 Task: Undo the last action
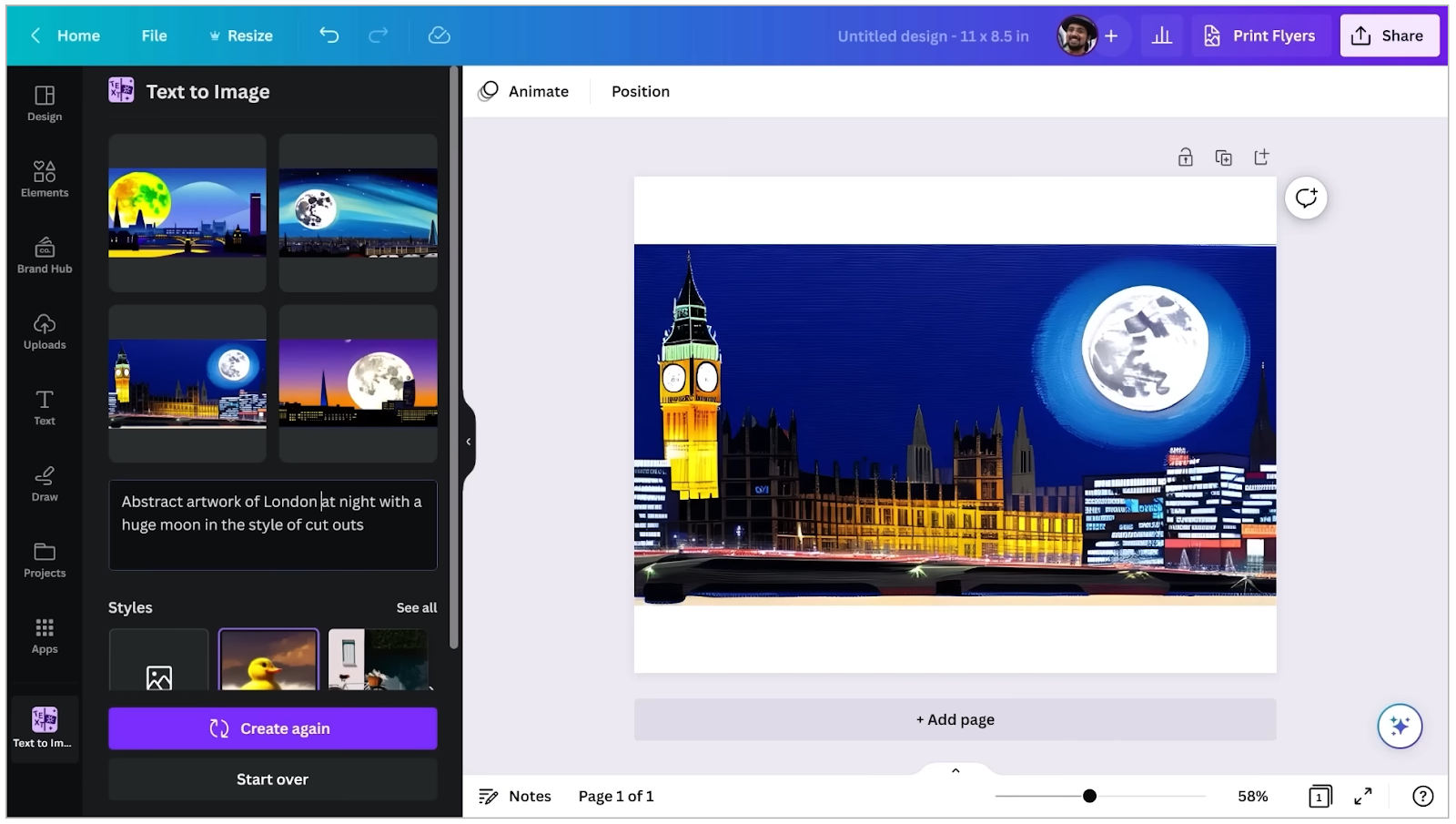click(x=329, y=36)
